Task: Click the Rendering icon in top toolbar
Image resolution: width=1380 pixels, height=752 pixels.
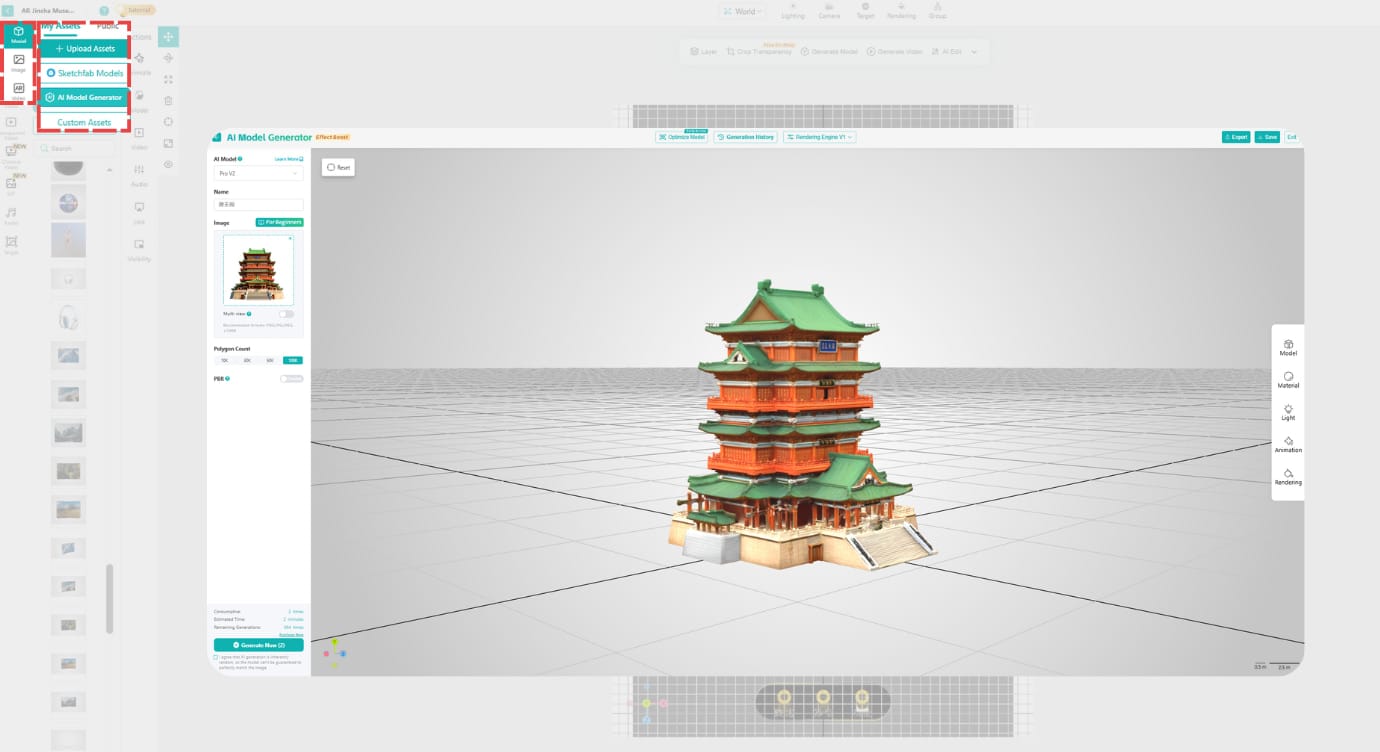Action: tap(901, 10)
